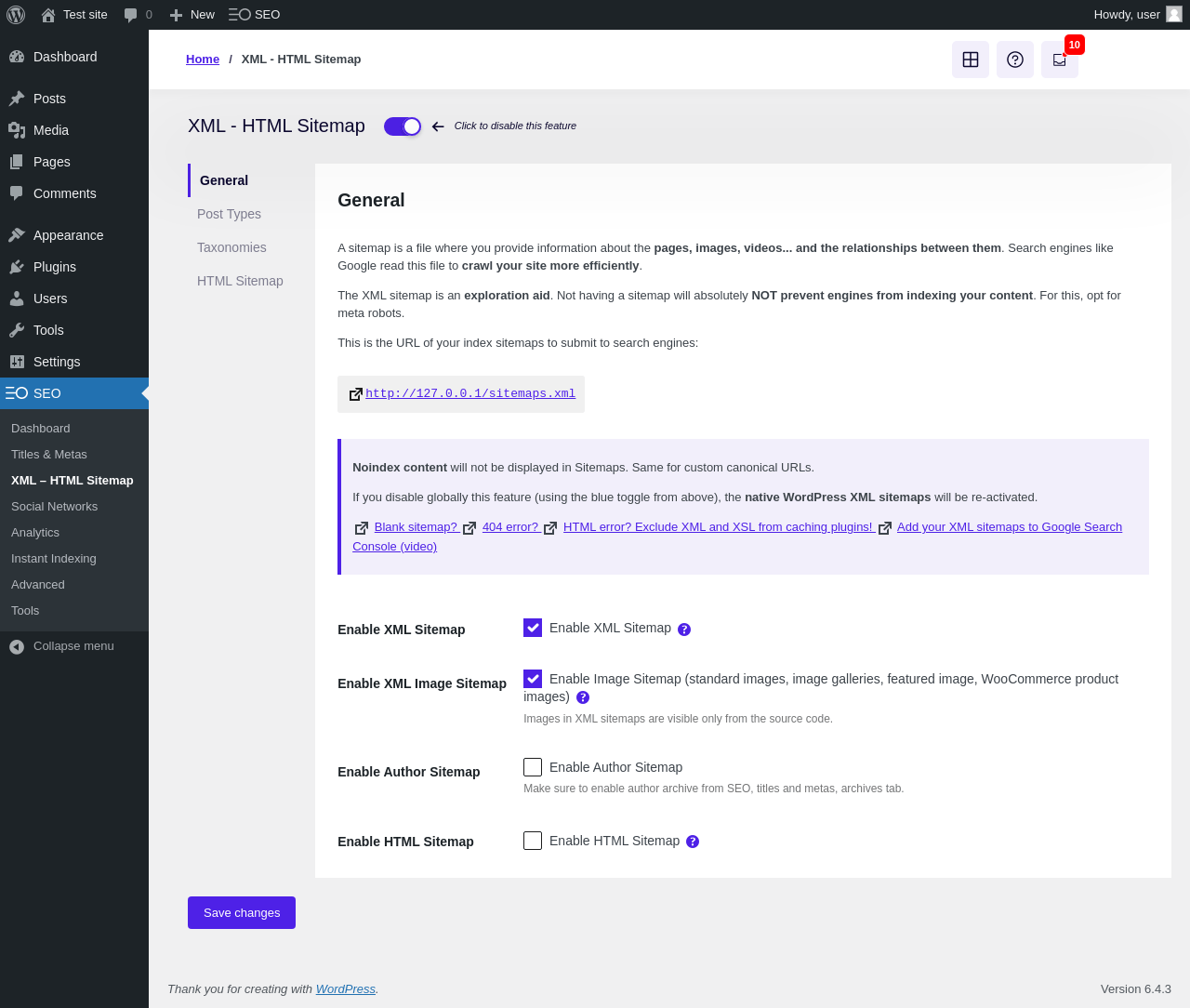Open the 404 error? help link
Image resolution: width=1190 pixels, height=1008 pixels.
510,527
